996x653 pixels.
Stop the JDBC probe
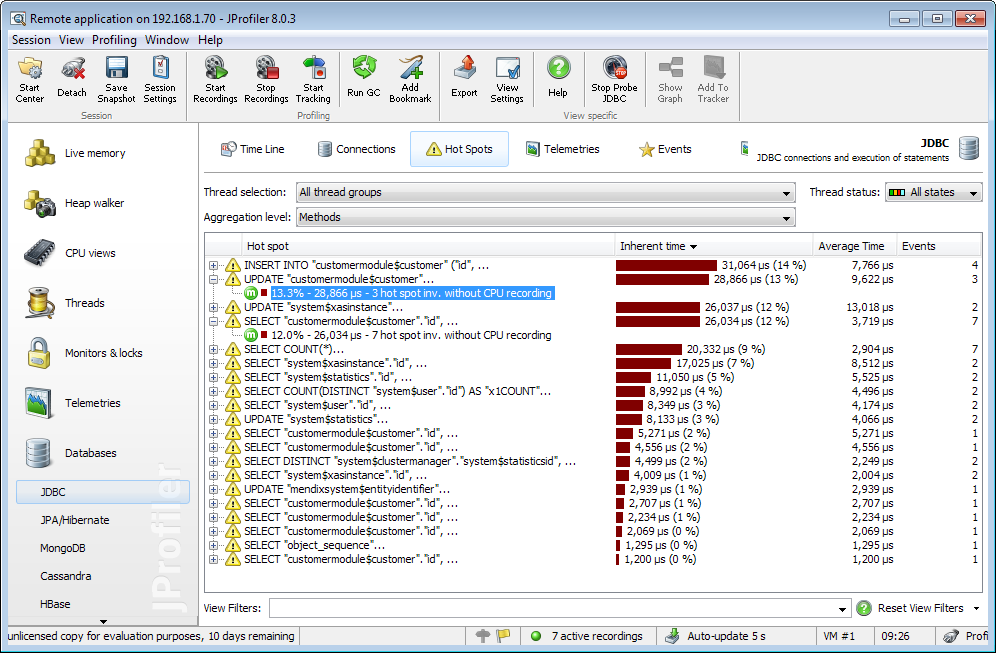614,81
